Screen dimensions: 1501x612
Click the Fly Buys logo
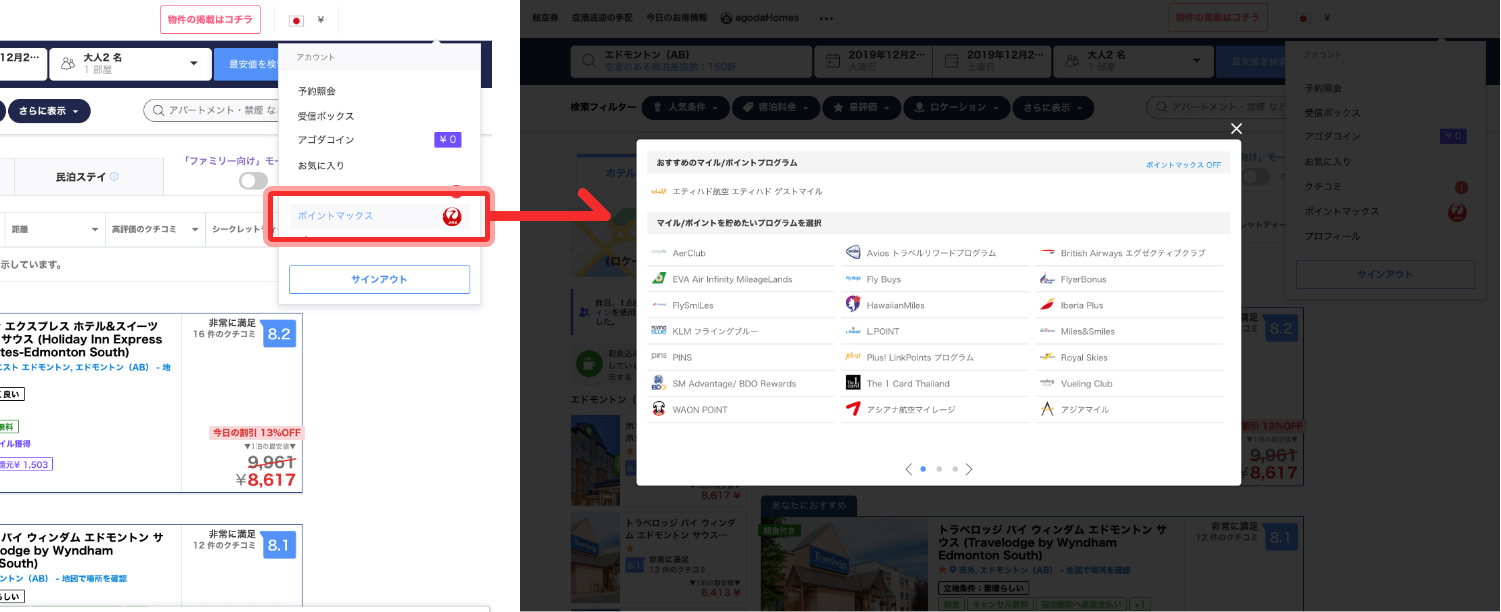tap(853, 279)
